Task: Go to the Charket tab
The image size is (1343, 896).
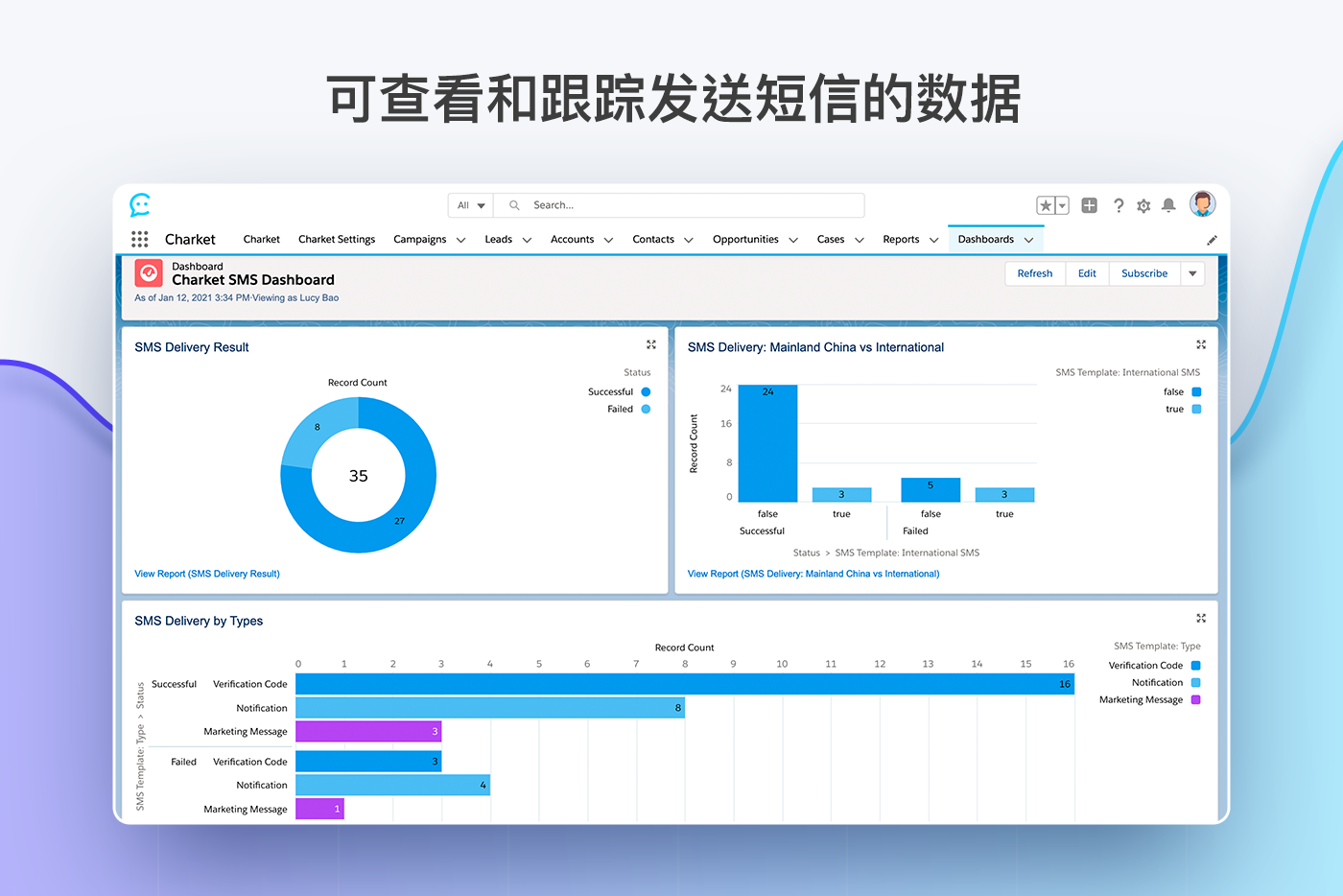Action: tap(261, 240)
